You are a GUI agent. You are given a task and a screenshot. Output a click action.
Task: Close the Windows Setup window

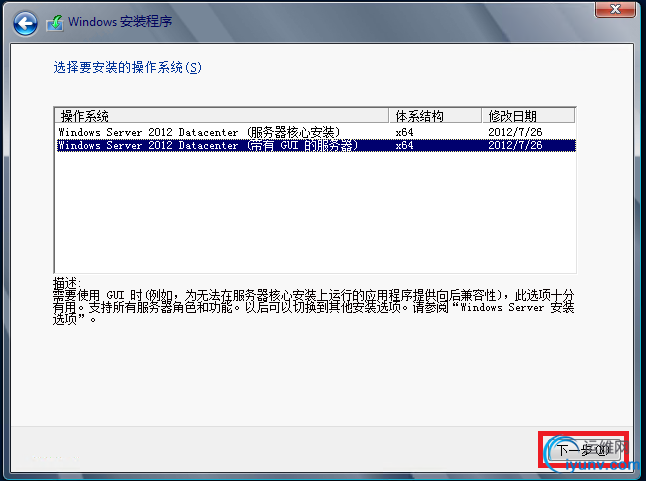615,9
